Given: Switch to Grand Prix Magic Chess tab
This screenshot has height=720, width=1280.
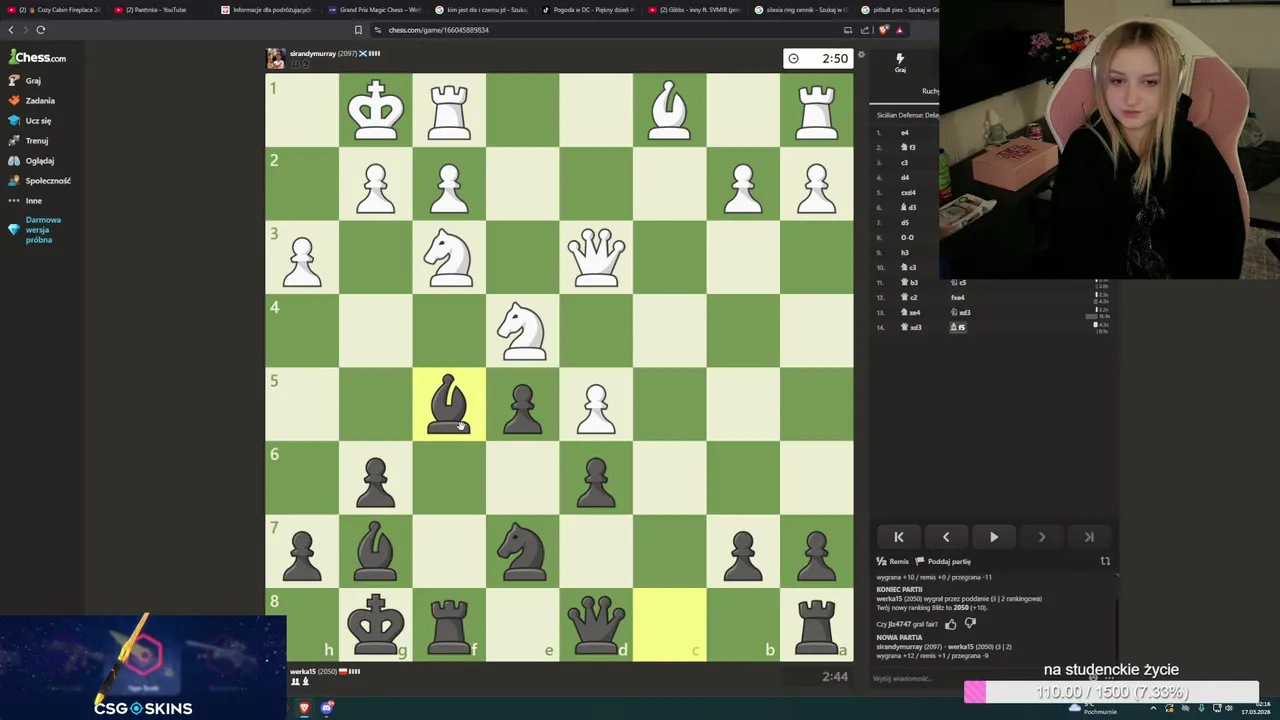Looking at the screenshot, I should pos(376,9).
